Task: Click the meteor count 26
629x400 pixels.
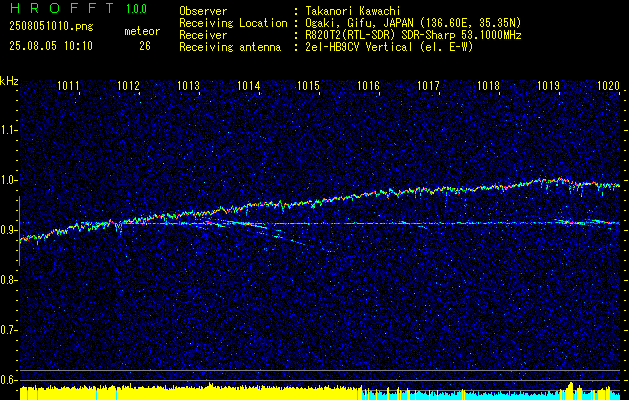Action: click(x=145, y=46)
